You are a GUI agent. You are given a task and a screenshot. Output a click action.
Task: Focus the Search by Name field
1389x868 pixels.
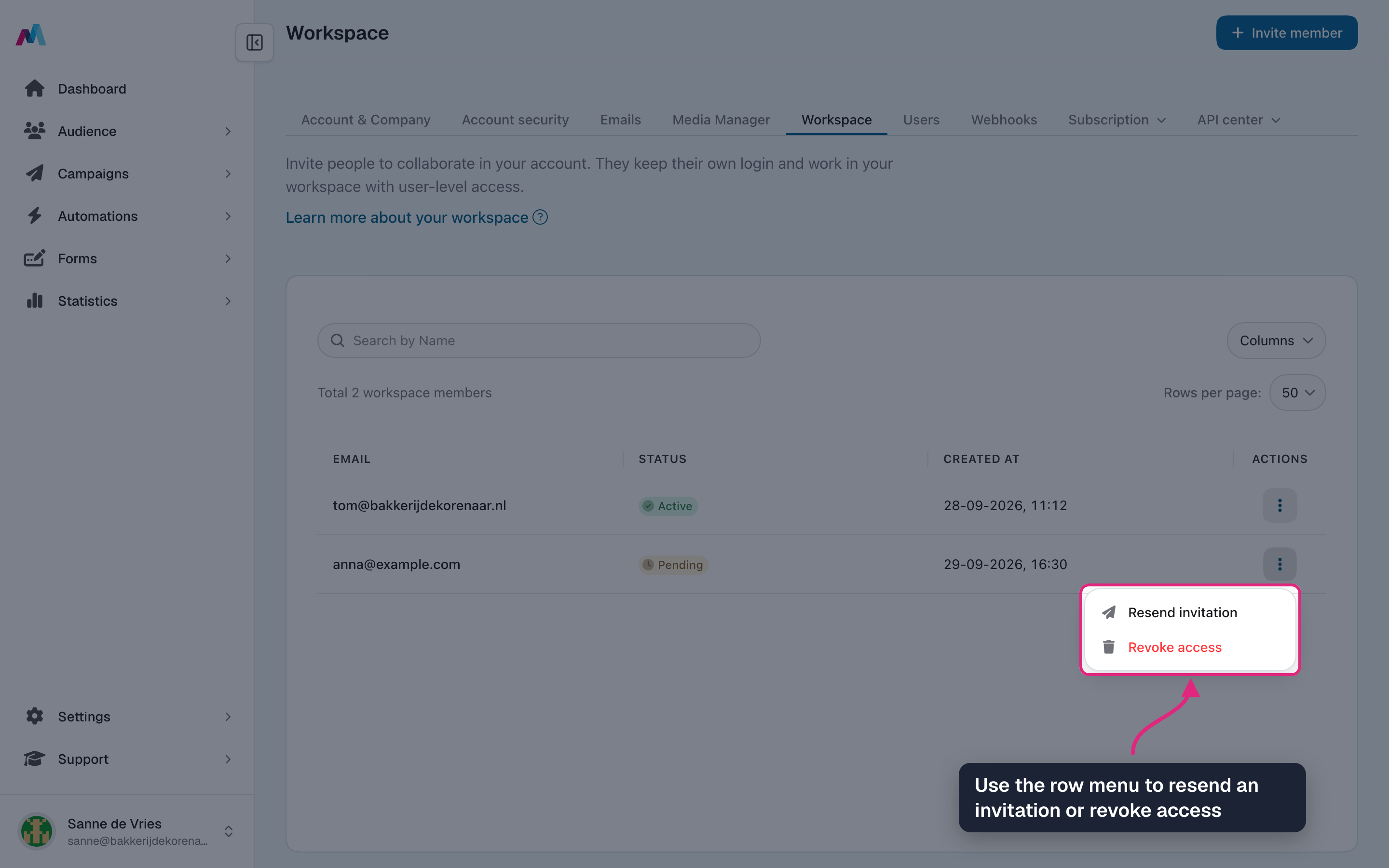539,340
